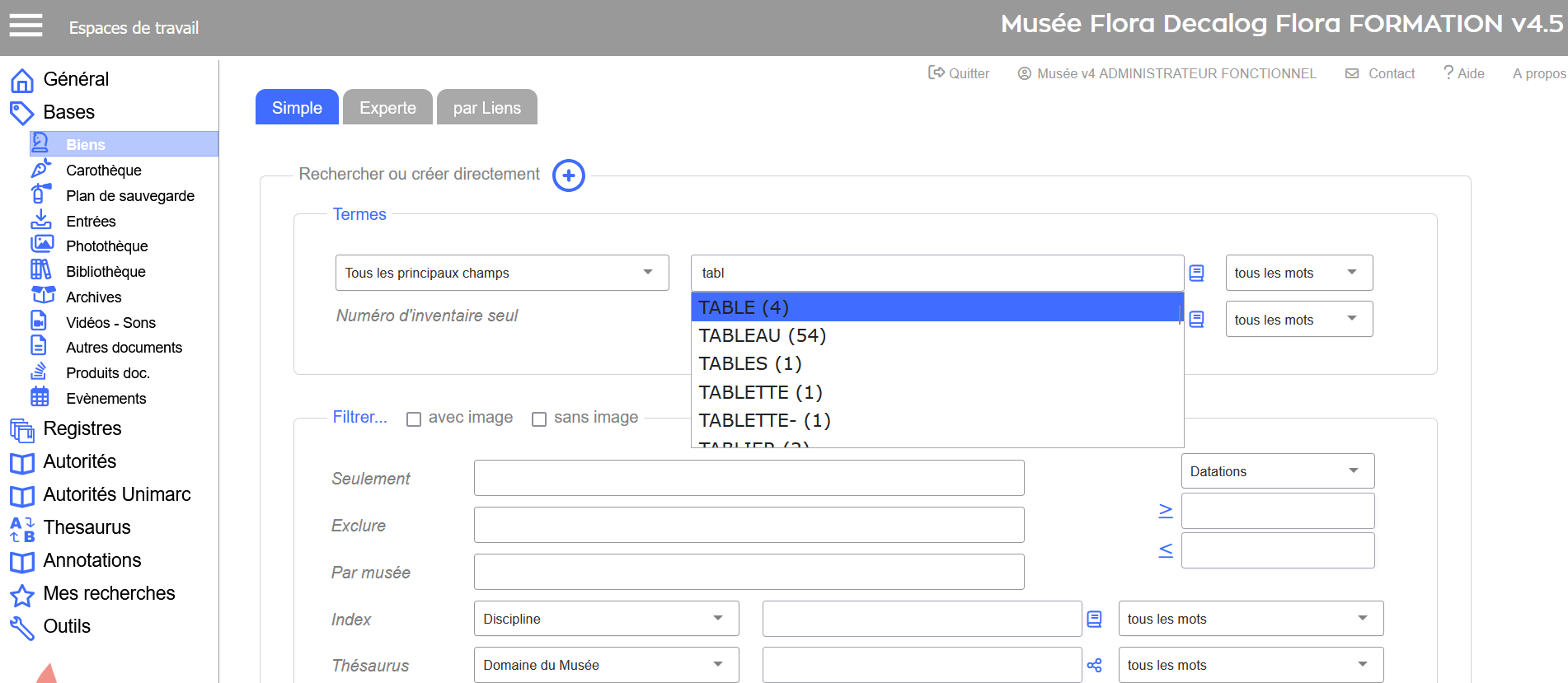This screenshot has width=1568, height=683.
Task: Open the Domaine du Musée dropdown
Action: click(x=606, y=665)
